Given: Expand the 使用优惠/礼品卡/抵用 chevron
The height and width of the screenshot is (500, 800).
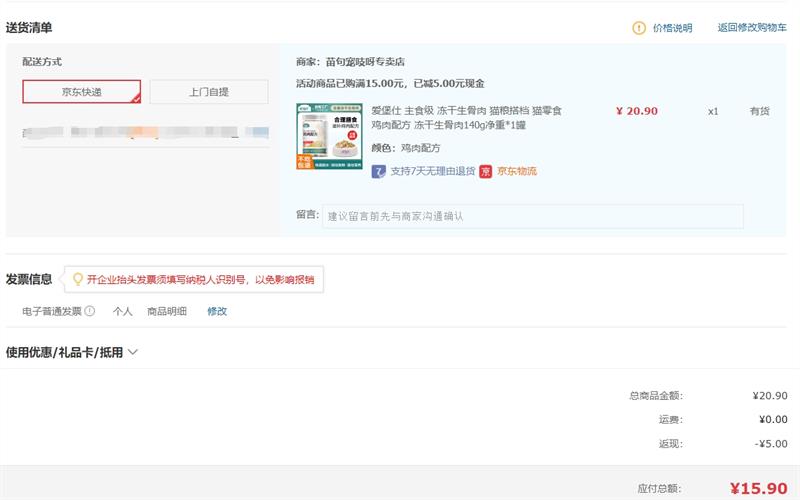Looking at the screenshot, I should coord(133,352).
